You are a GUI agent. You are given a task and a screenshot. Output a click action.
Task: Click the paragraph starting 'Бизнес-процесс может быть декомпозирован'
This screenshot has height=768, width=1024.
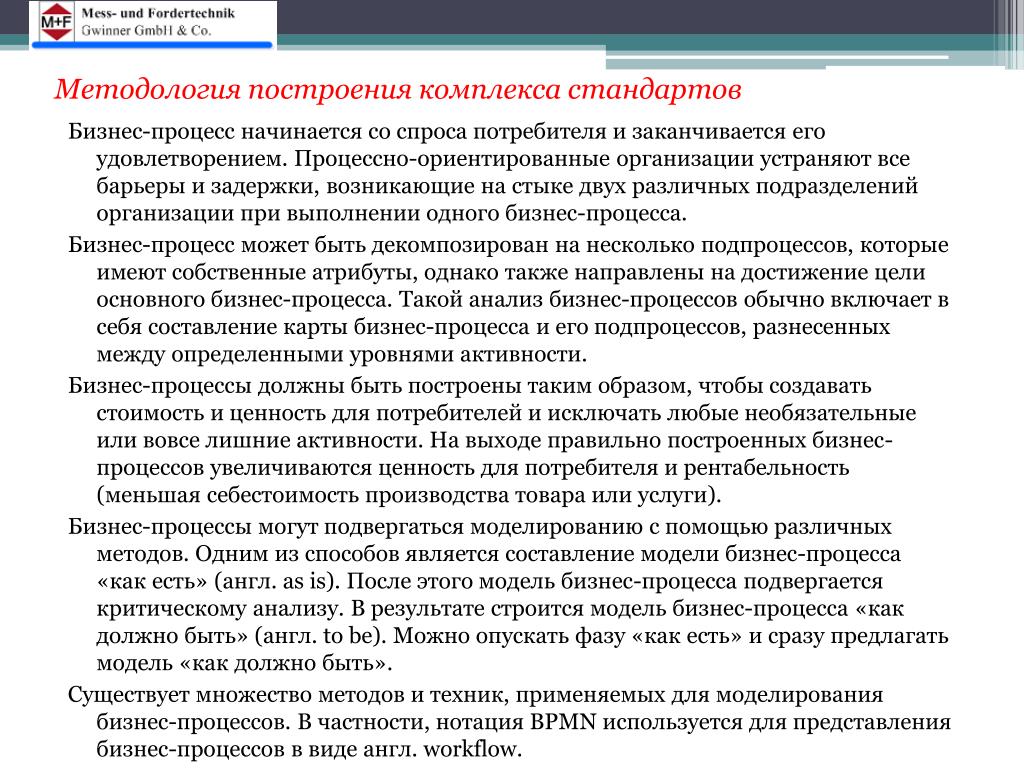(508, 299)
